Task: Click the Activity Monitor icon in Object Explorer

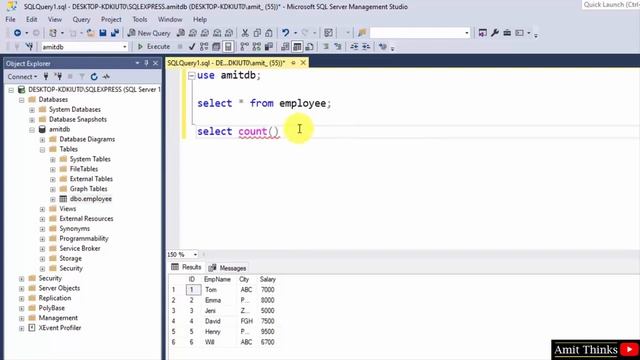Action: coord(106,77)
